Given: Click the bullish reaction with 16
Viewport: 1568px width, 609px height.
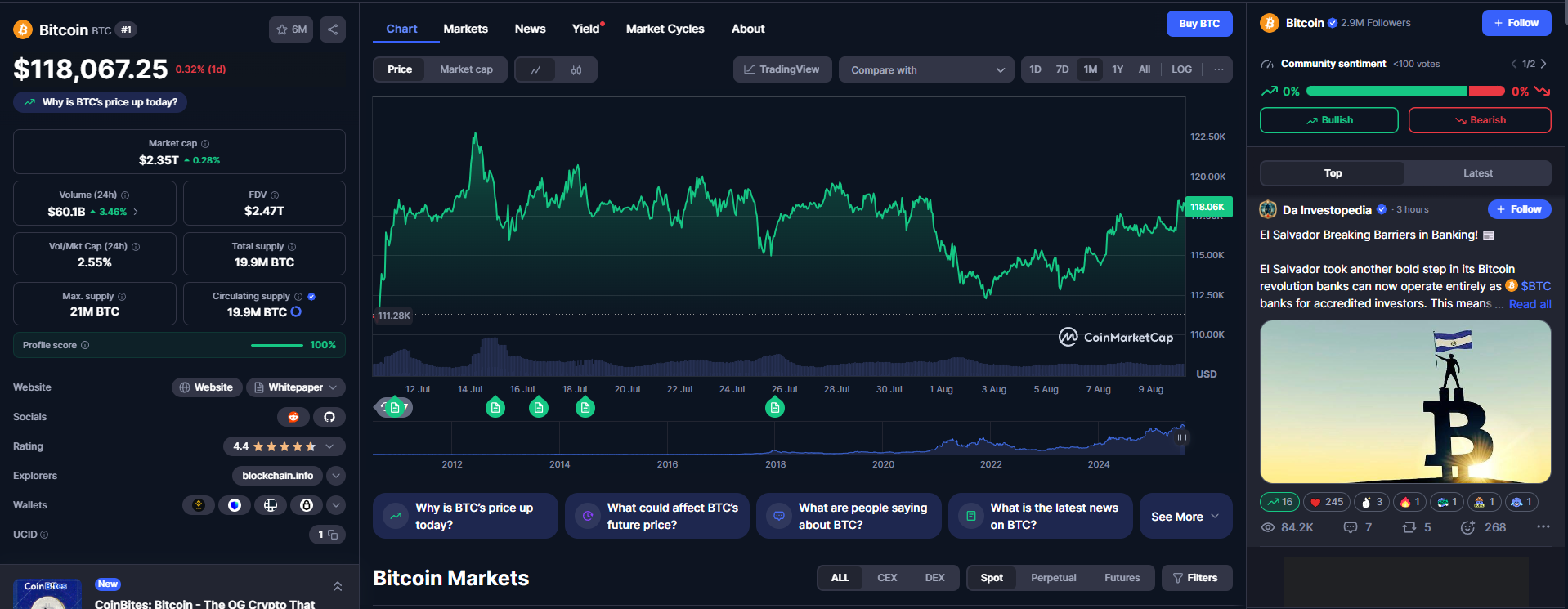Looking at the screenshot, I should click(x=1280, y=502).
